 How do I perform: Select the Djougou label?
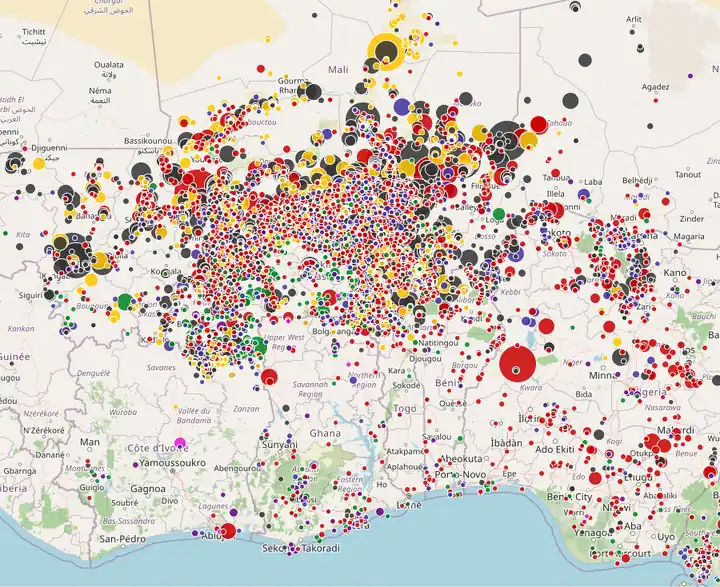[425, 358]
